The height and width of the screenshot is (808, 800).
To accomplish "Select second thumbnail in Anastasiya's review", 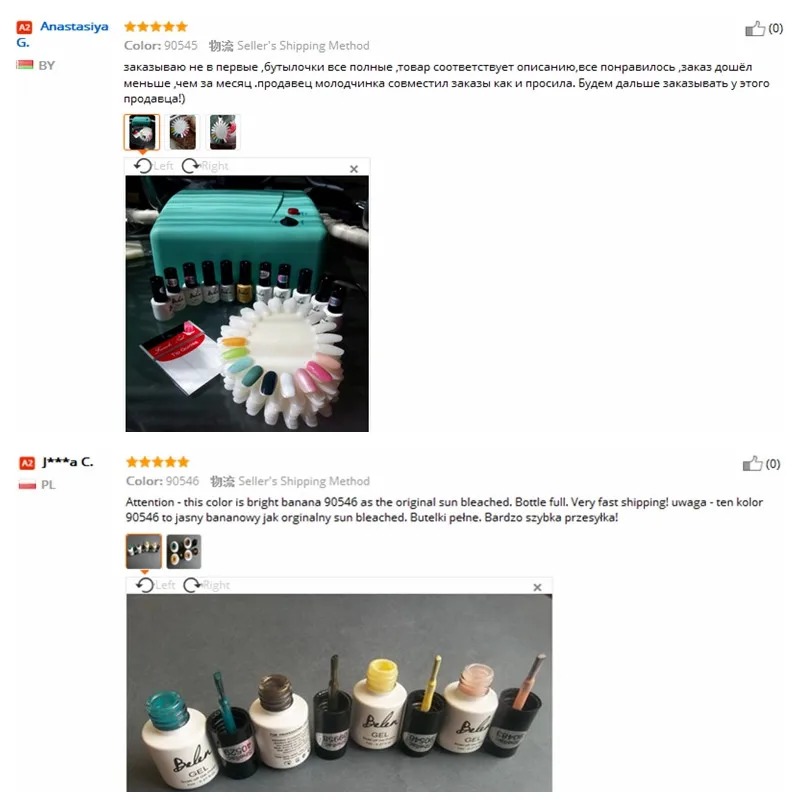I will coord(182,132).
